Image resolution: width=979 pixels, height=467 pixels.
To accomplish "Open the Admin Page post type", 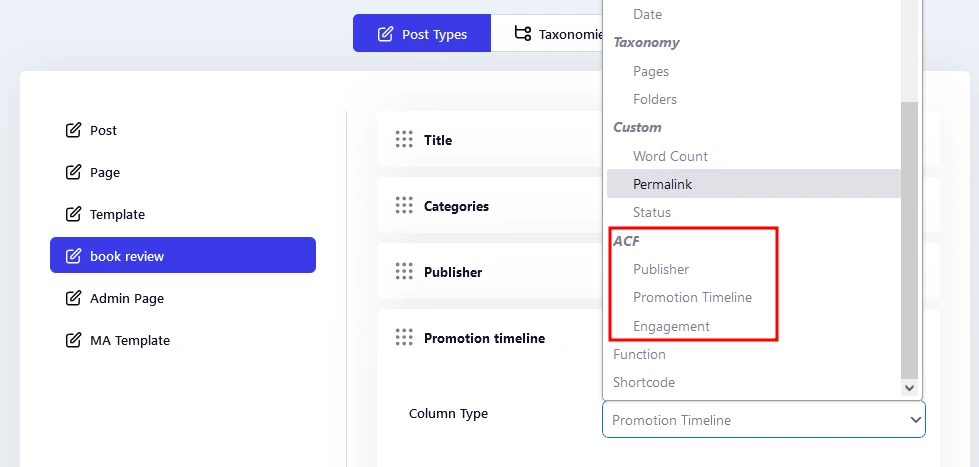I will (183, 298).
